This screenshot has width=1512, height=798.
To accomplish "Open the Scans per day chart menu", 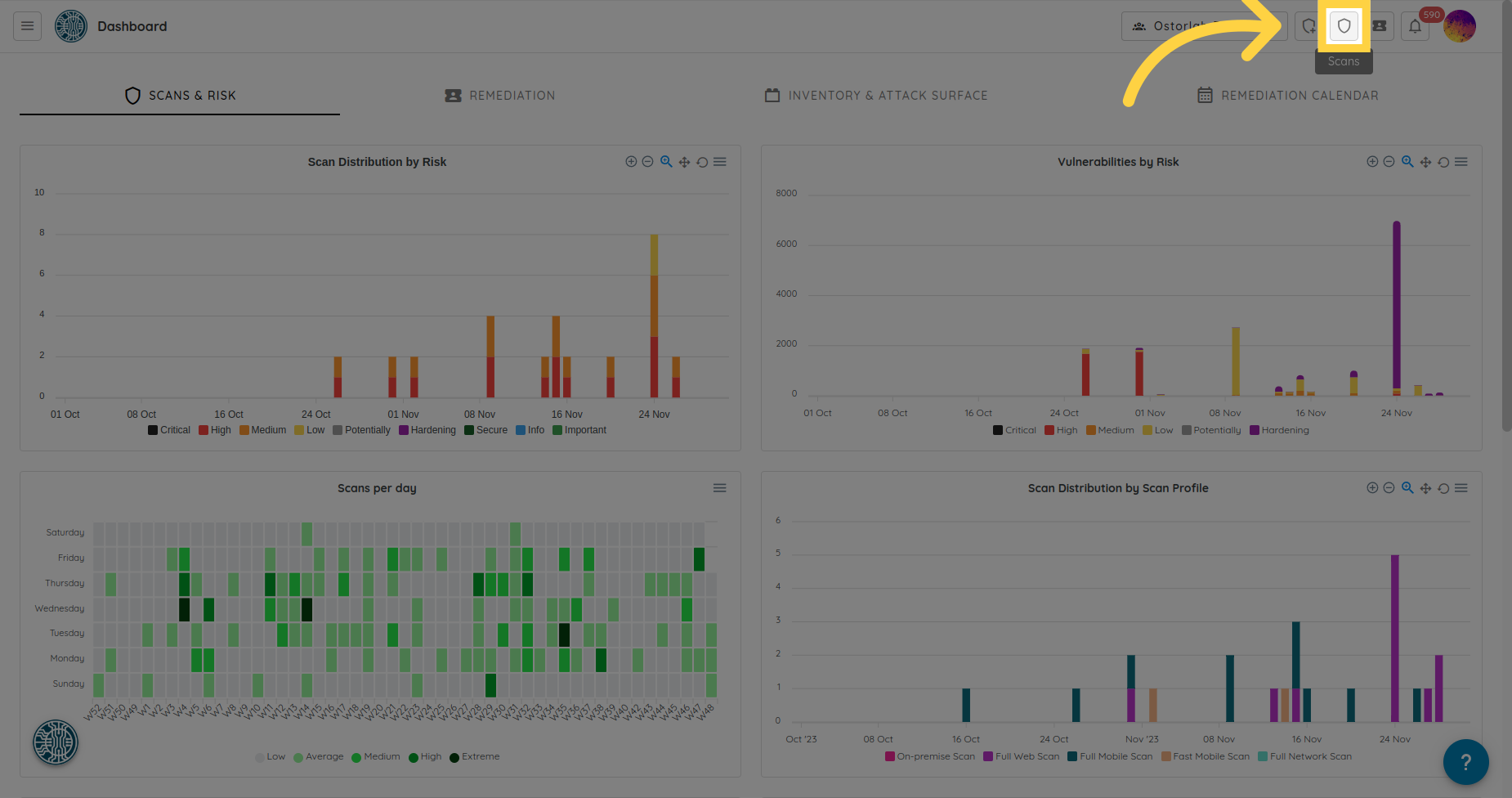I will pos(719,488).
